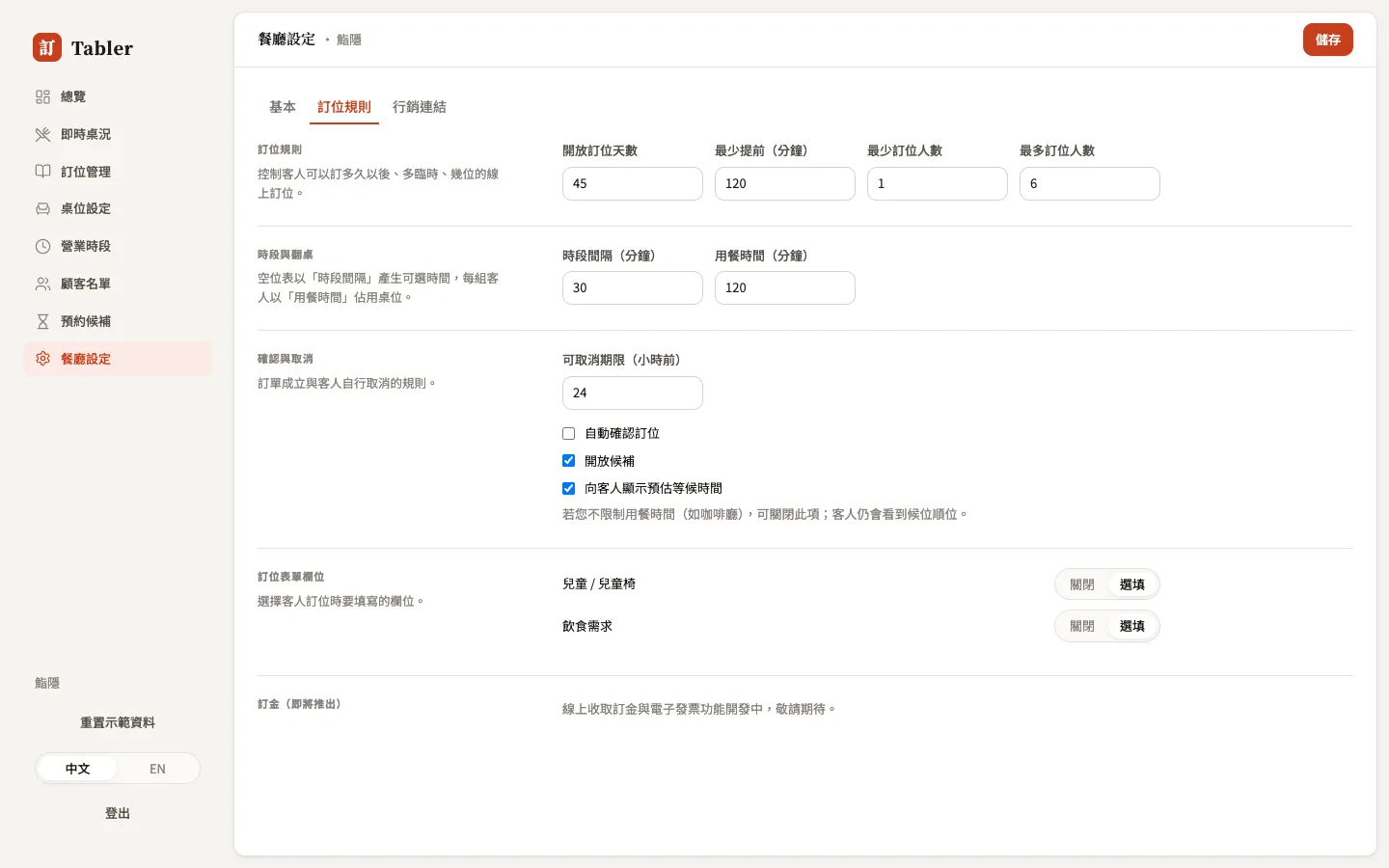The height and width of the screenshot is (868, 1389).
Task: Open the 營業時段 section
Action: (118, 246)
